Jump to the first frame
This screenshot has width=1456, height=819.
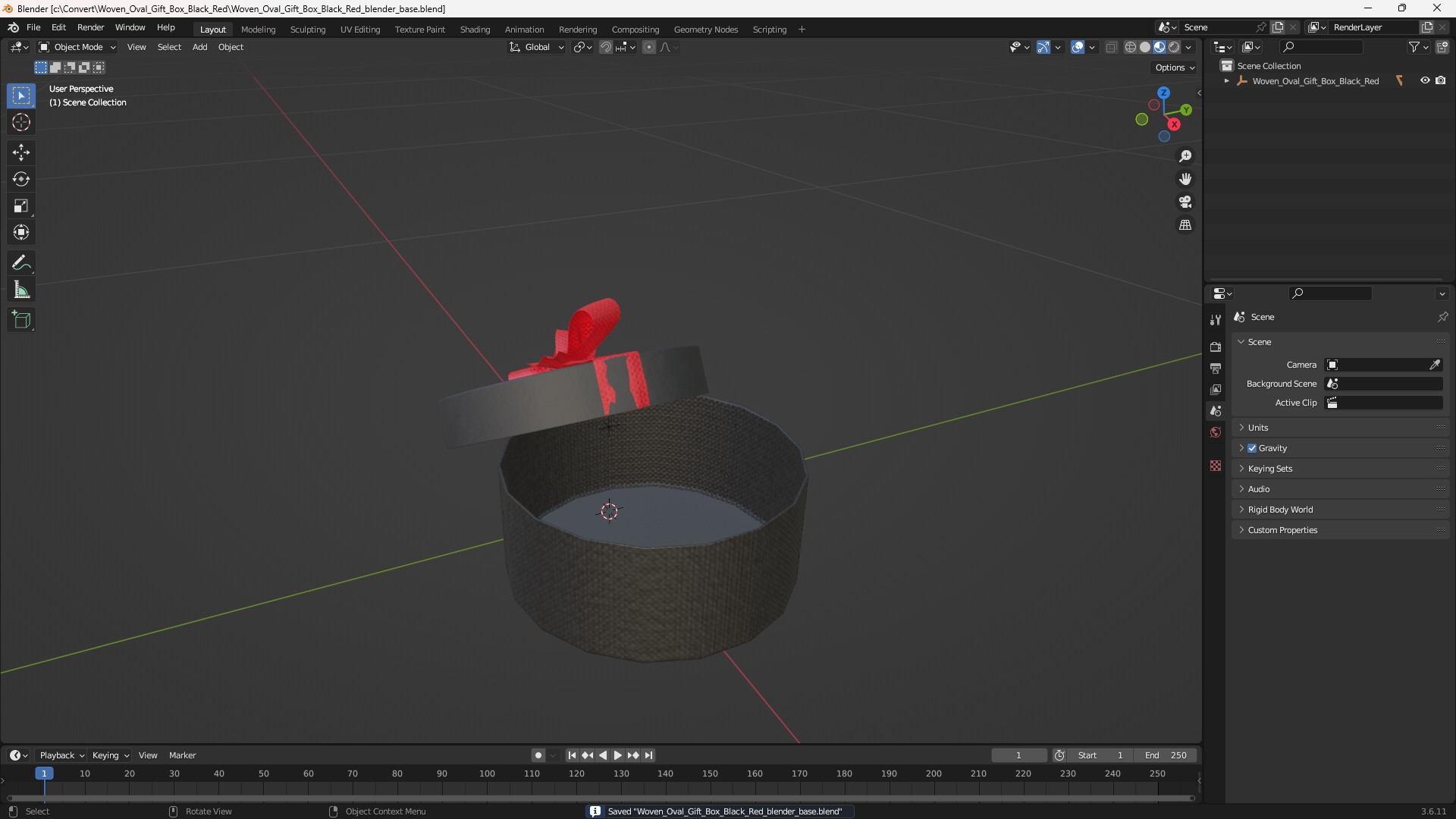(572, 755)
